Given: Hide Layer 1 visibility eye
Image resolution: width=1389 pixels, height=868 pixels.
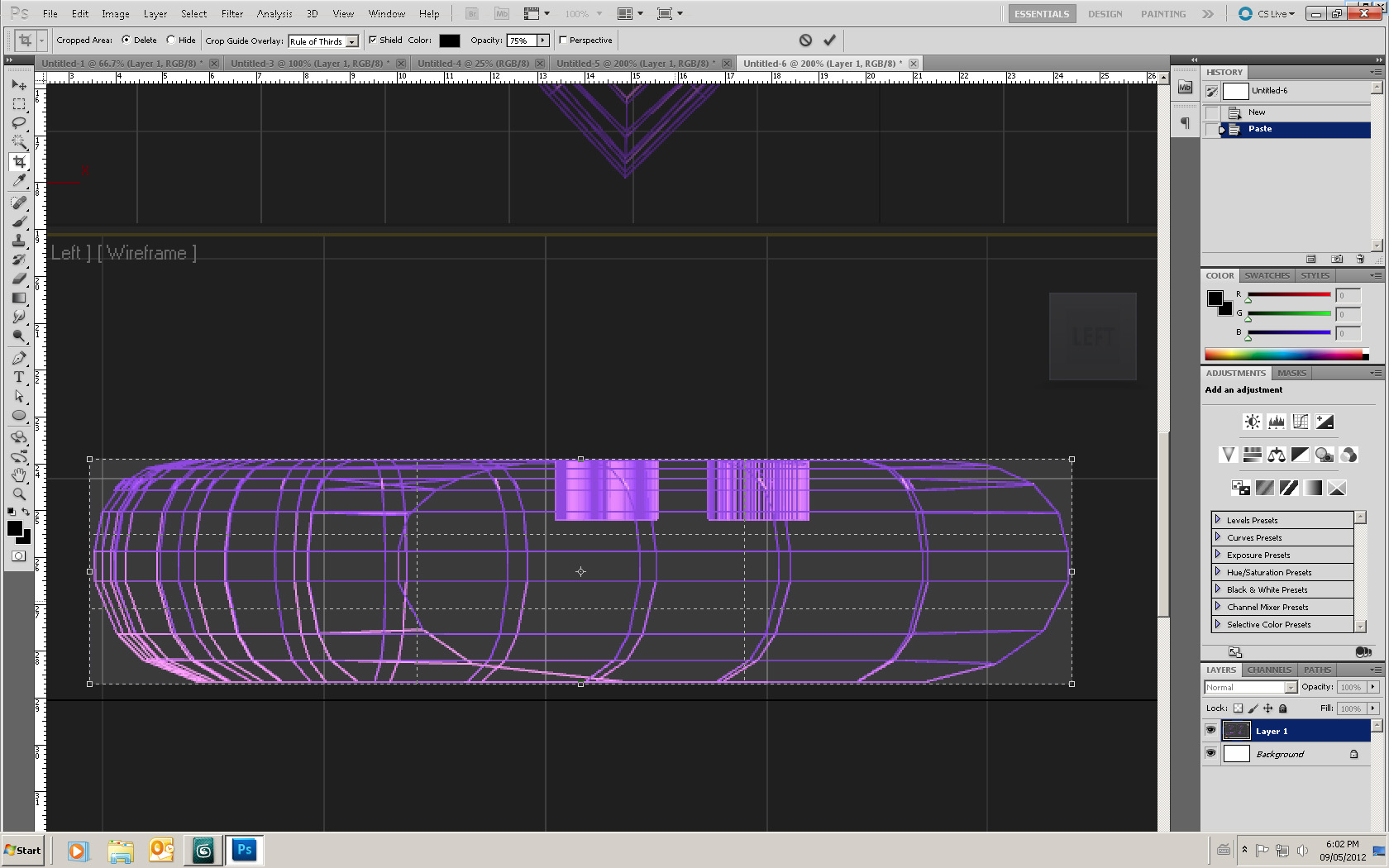Looking at the screenshot, I should [x=1210, y=731].
